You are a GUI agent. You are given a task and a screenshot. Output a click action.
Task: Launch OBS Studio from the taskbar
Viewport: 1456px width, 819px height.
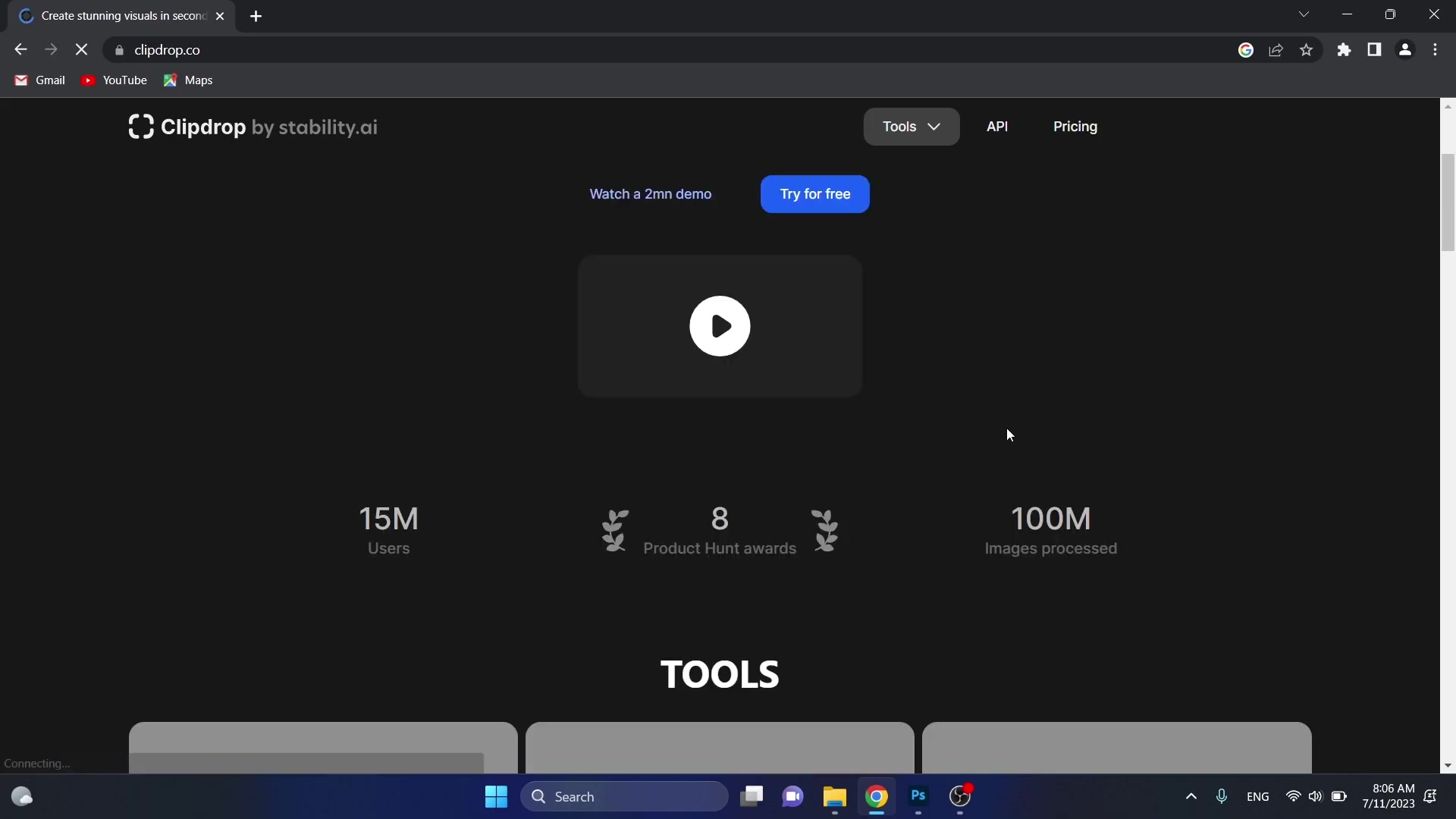pos(959,797)
